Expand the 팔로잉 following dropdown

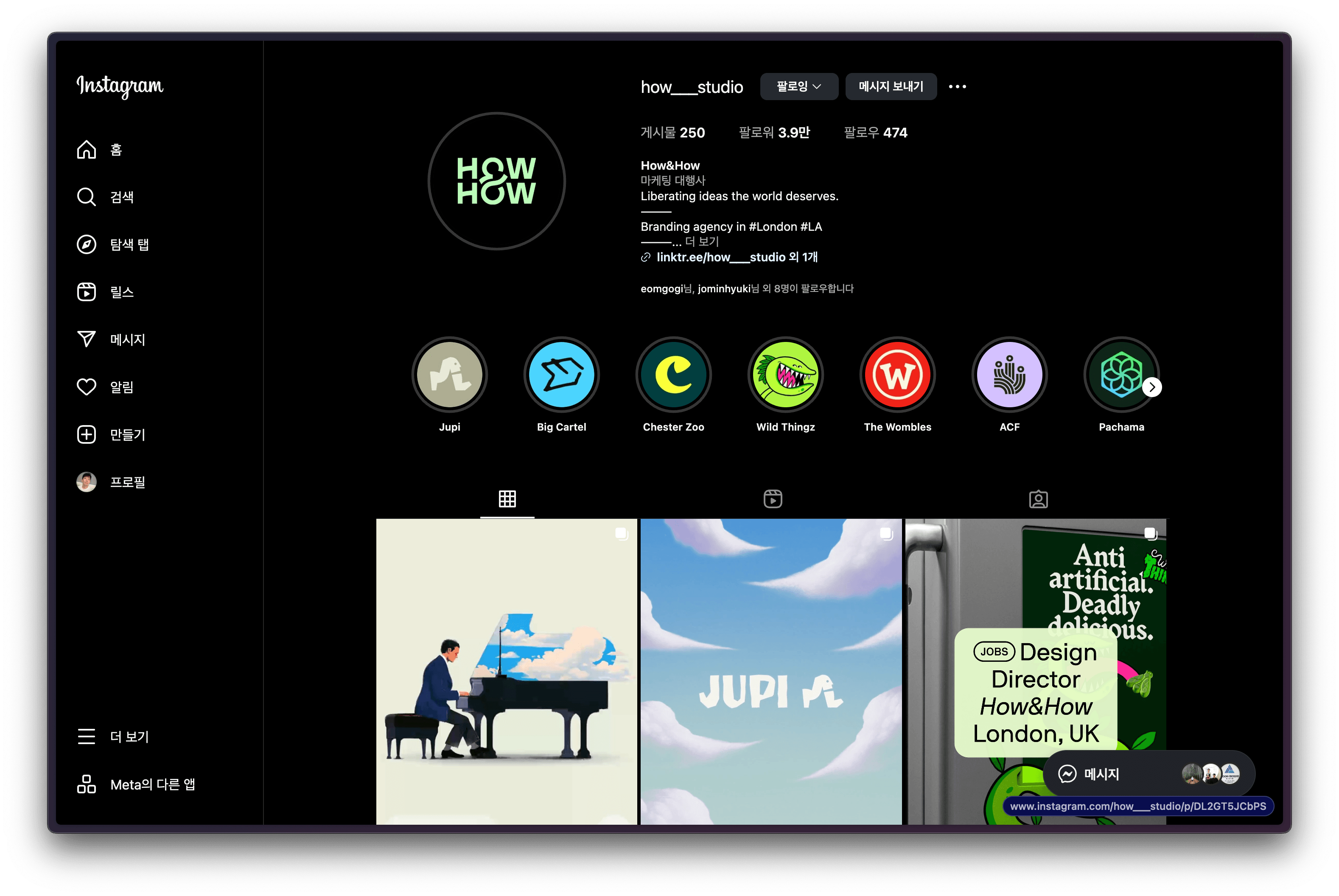point(798,87)
